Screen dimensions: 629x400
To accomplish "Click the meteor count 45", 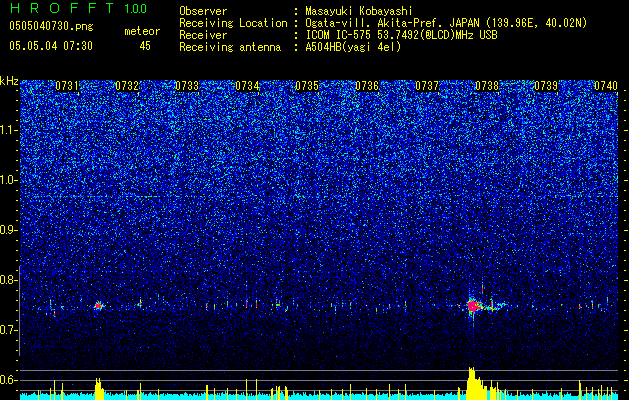I will [x=145, y=46].
